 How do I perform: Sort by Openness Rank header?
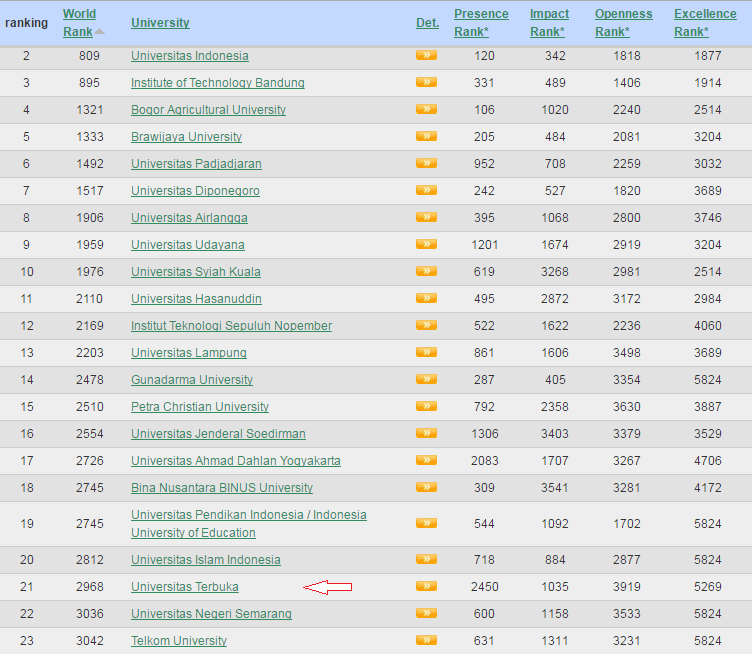point(623,23)
